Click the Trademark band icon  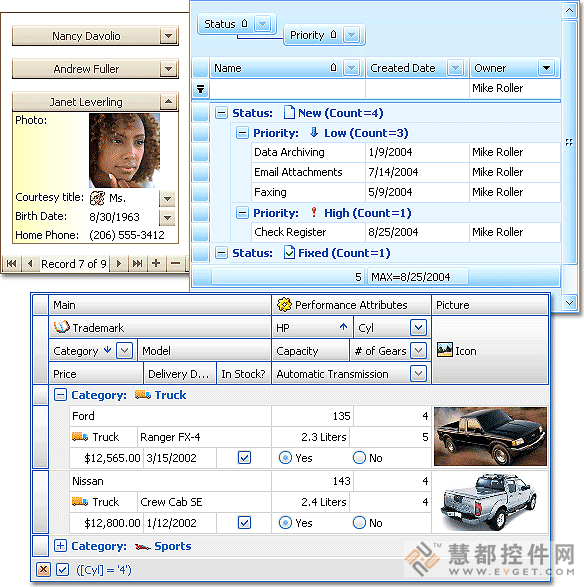pyautogui.click(x=61, y=327)
